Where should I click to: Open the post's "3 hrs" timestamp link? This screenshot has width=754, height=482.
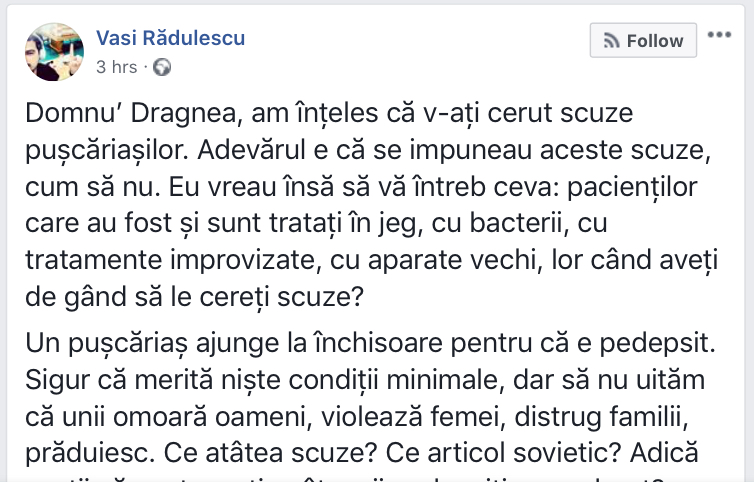pyautogui.click(x=116, y=67)
